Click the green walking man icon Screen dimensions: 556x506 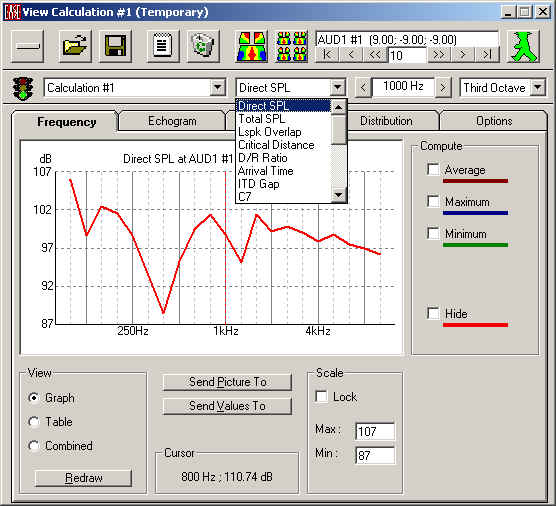[523, 46]
